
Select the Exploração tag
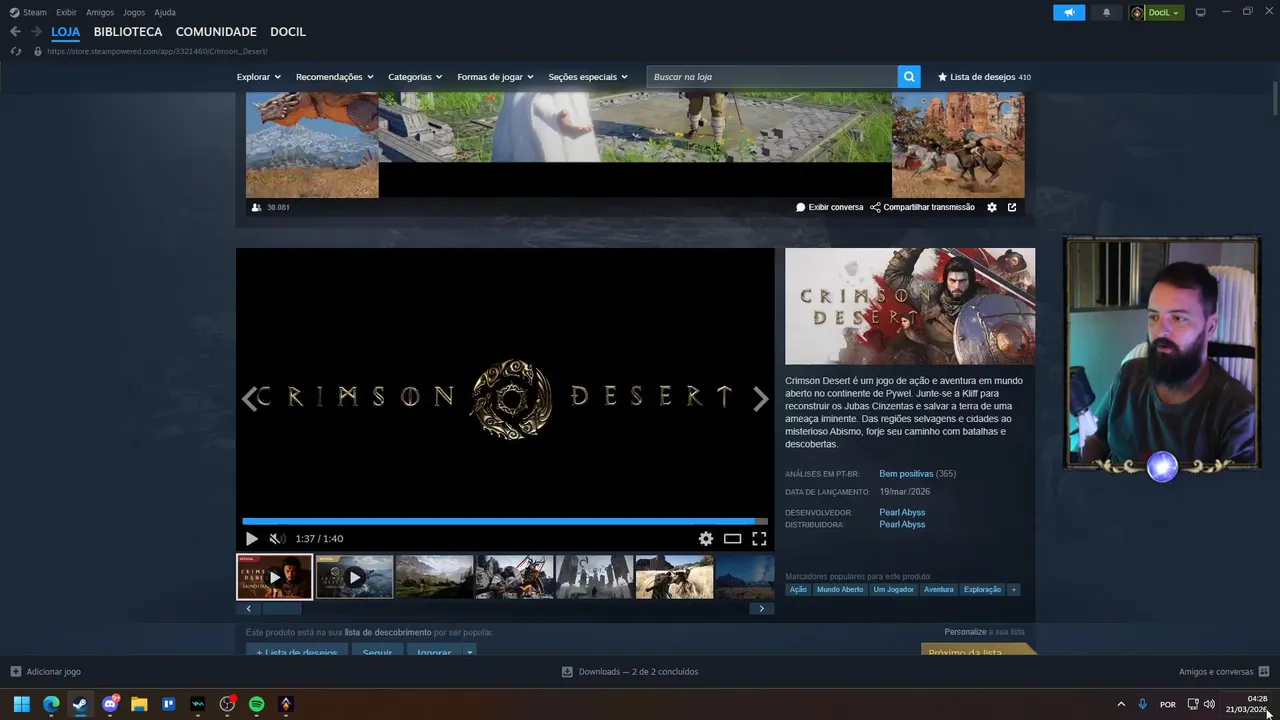pos(982,589)
